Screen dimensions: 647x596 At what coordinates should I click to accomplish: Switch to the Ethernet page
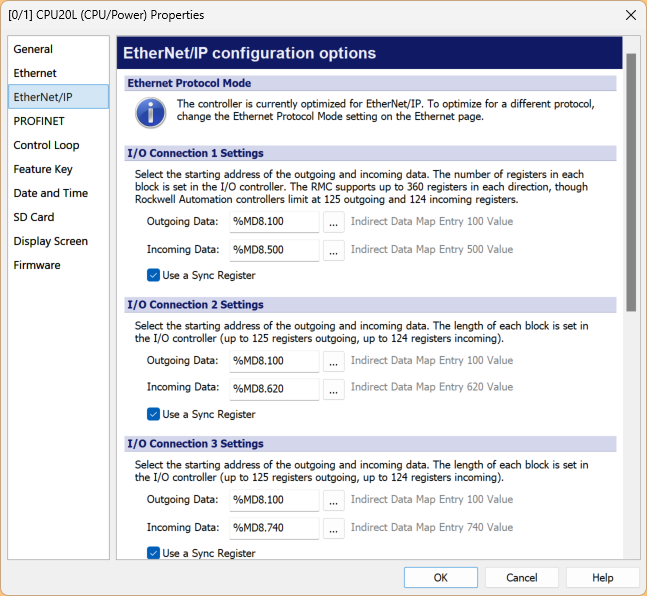[x=35, y=73]
